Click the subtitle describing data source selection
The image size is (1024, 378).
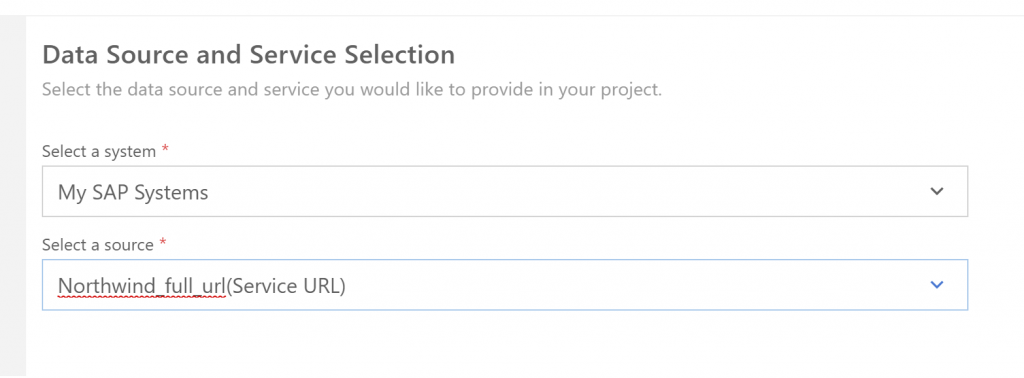pos(352,89)
